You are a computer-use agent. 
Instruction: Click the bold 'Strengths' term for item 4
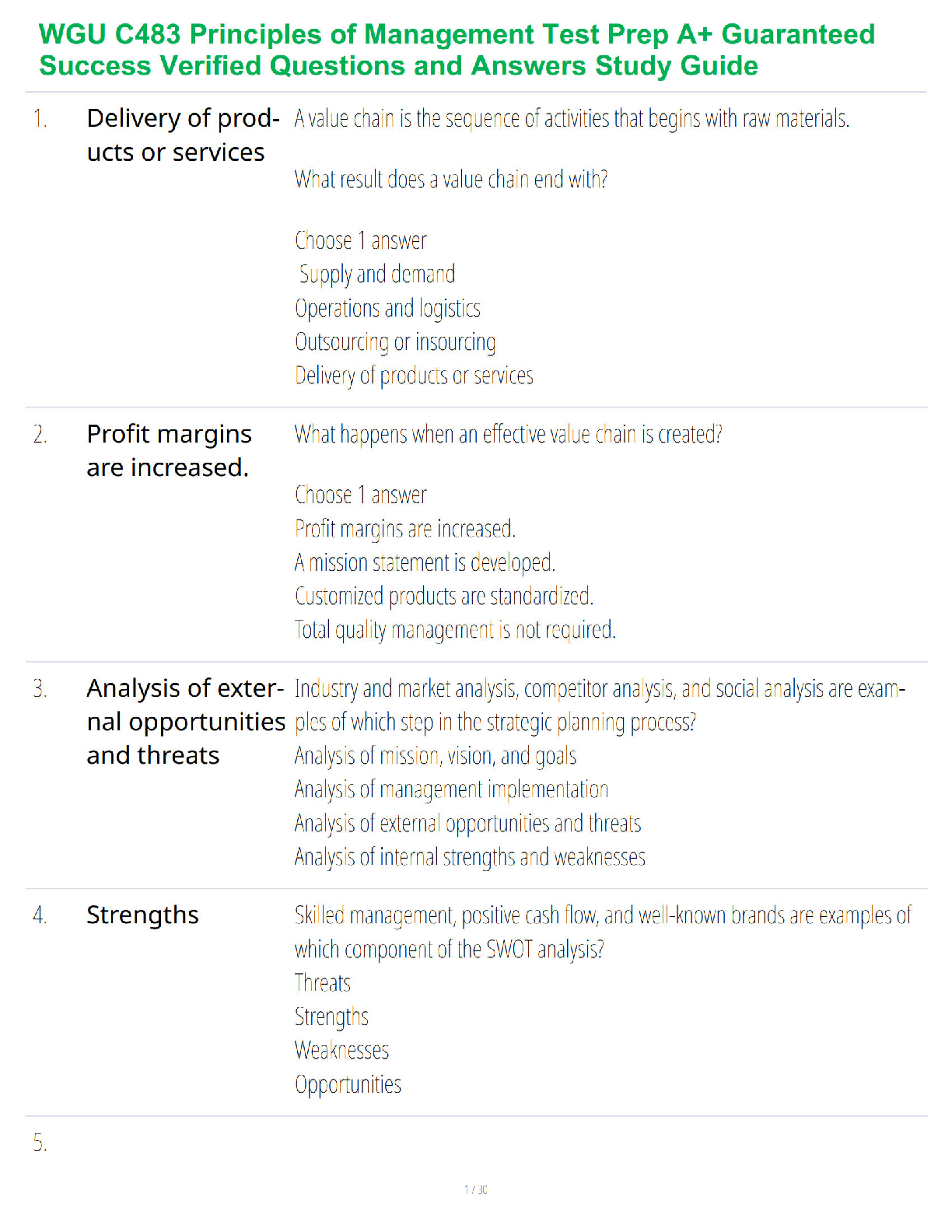[142, 915]
